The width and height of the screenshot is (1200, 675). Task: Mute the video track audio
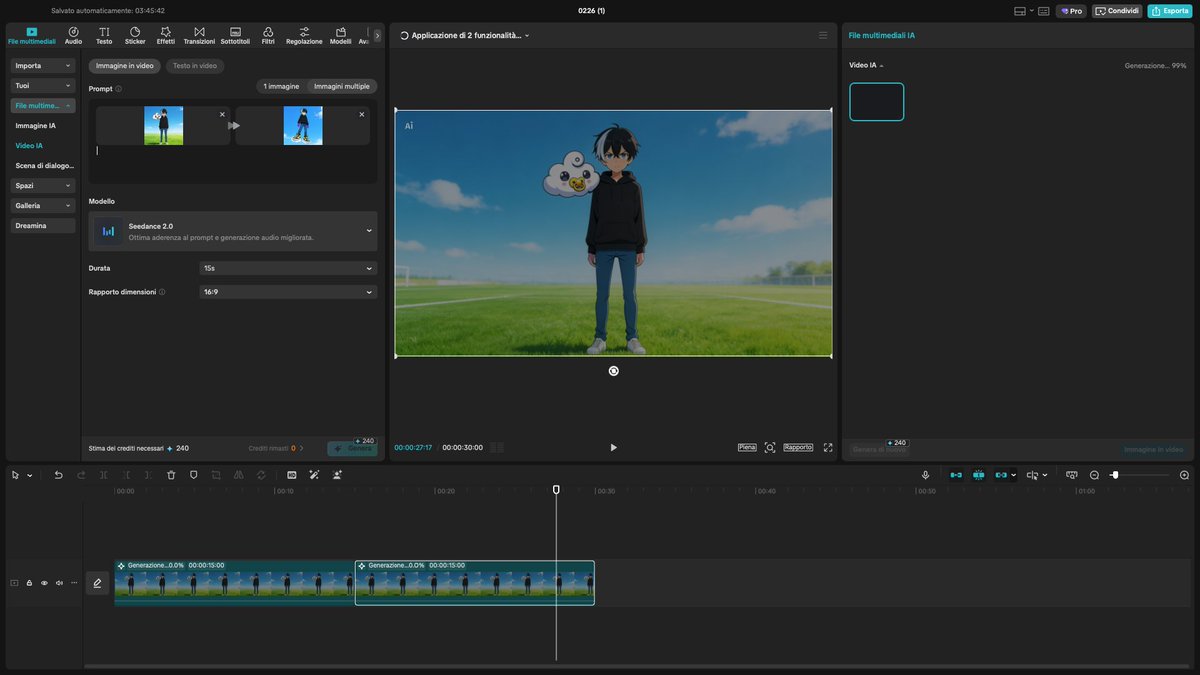click(59, 583)
